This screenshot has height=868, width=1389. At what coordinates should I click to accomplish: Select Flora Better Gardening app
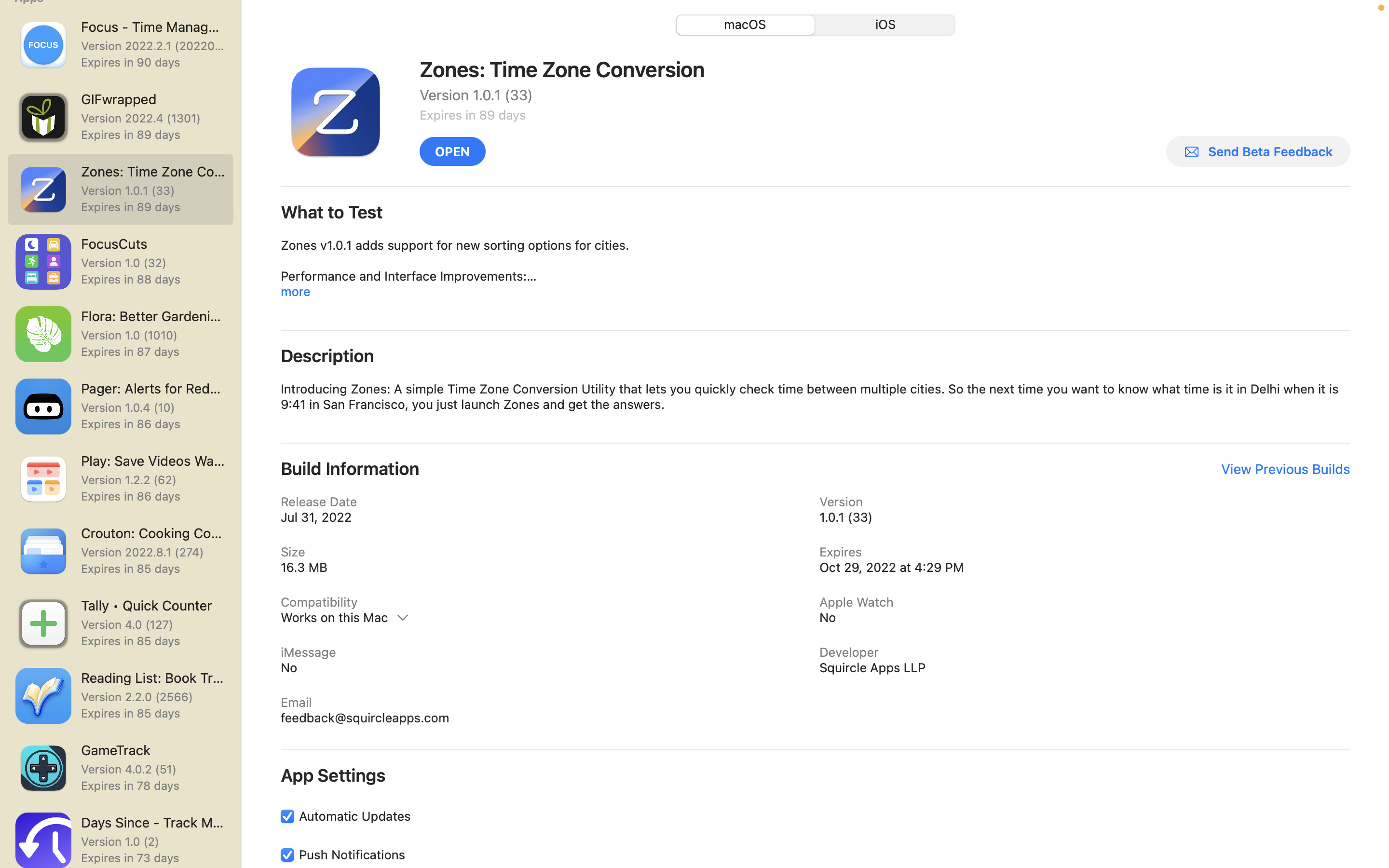[x=120, y=333]
